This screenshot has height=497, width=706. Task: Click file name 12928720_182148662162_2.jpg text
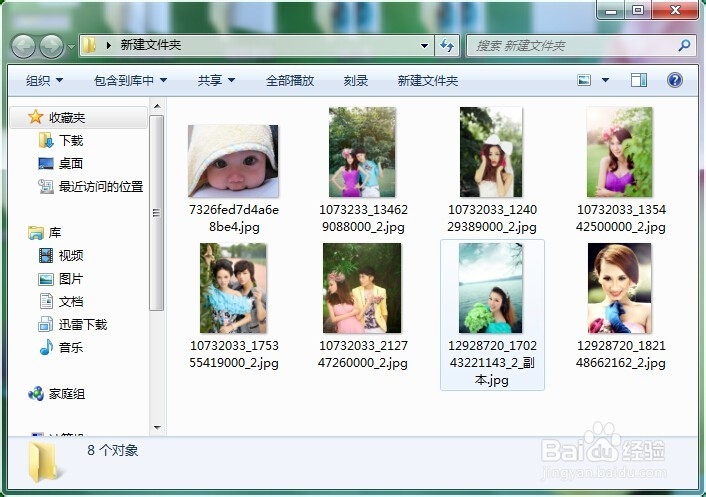tap(620, 354)
